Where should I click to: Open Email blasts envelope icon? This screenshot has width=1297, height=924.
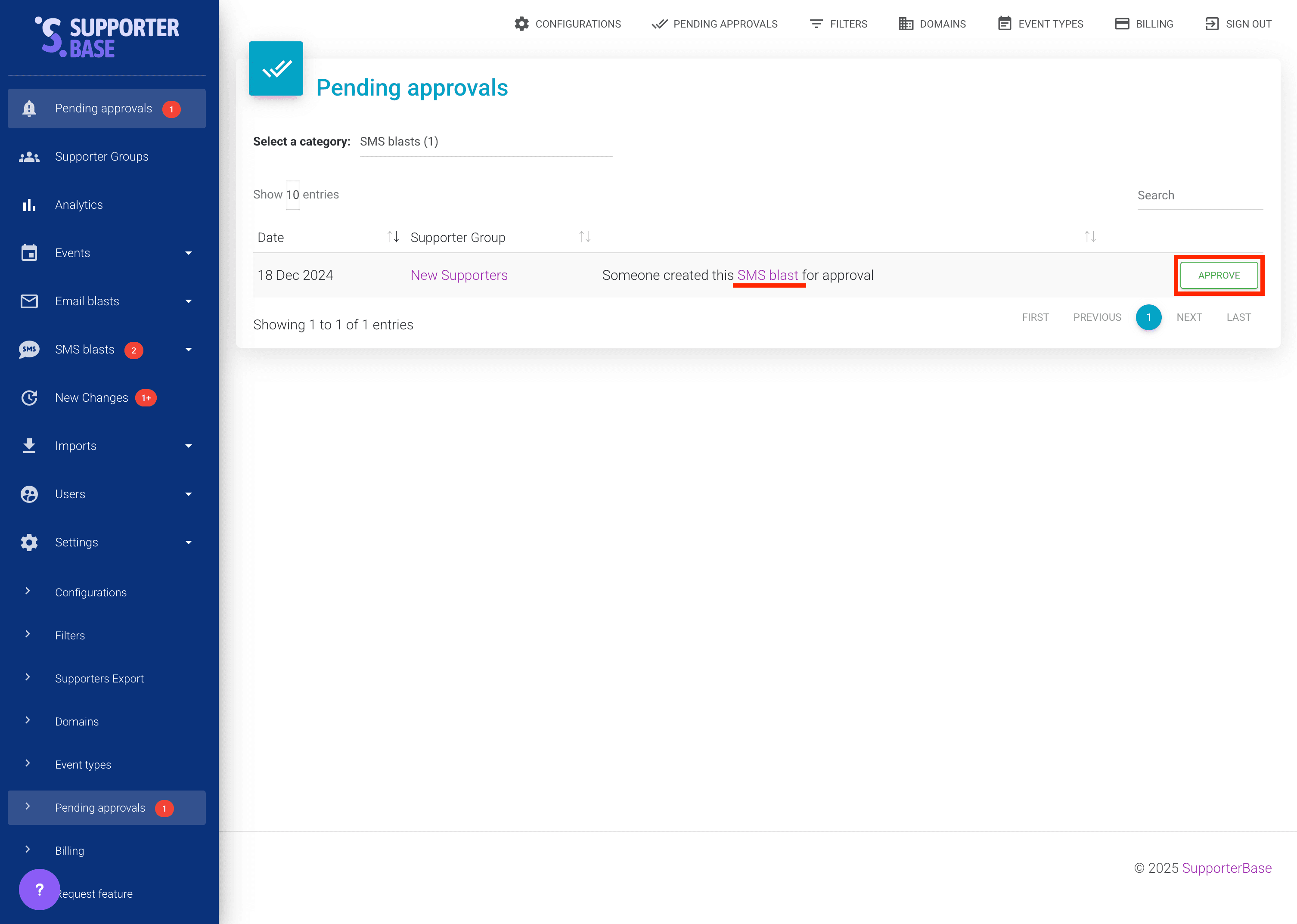(x=28, y=301)
